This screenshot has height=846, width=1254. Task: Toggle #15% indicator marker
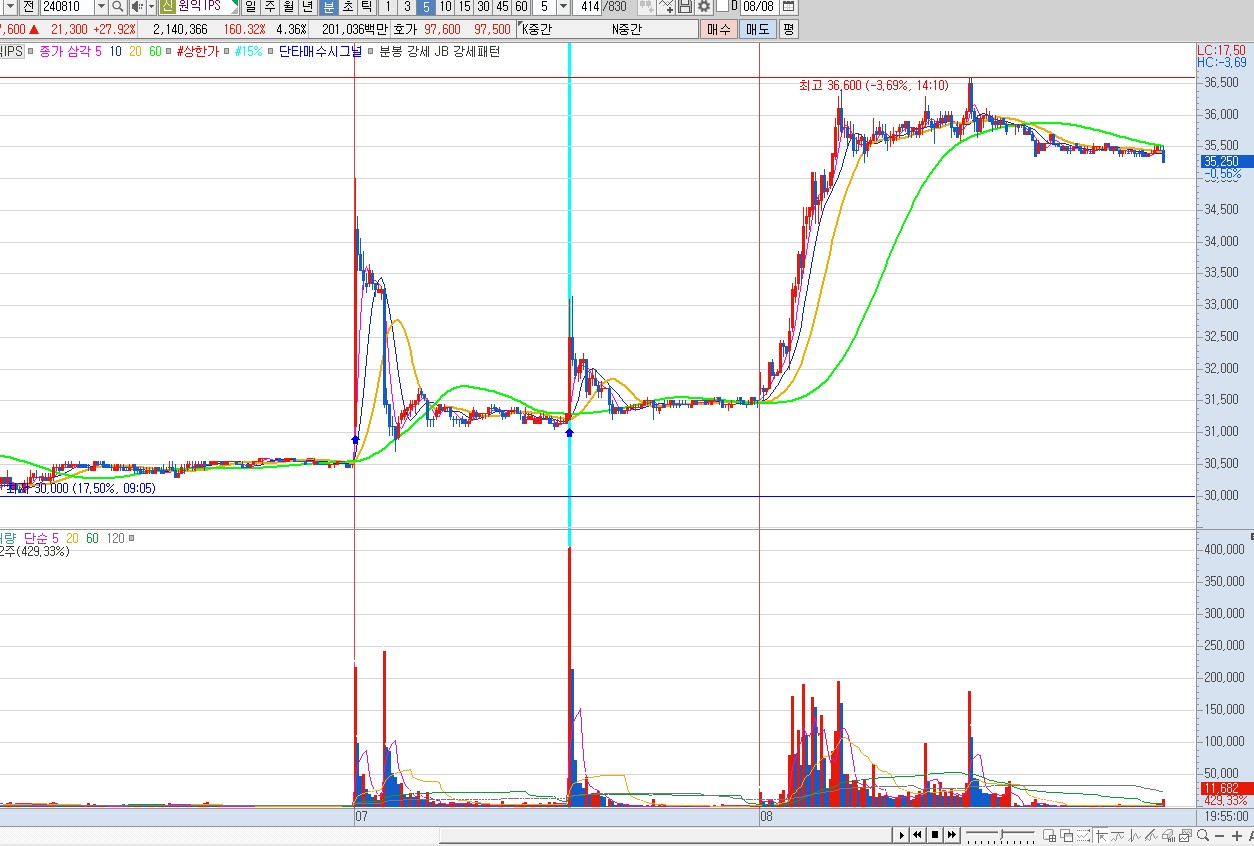[x=228, y=51]
